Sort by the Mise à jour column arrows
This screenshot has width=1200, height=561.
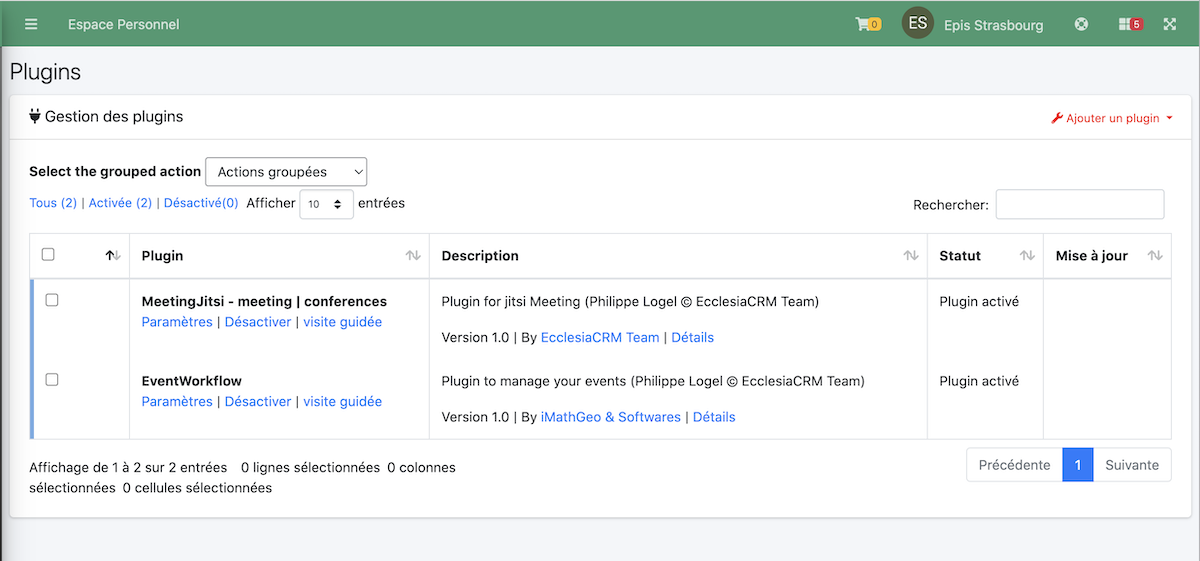point(1155,256)
